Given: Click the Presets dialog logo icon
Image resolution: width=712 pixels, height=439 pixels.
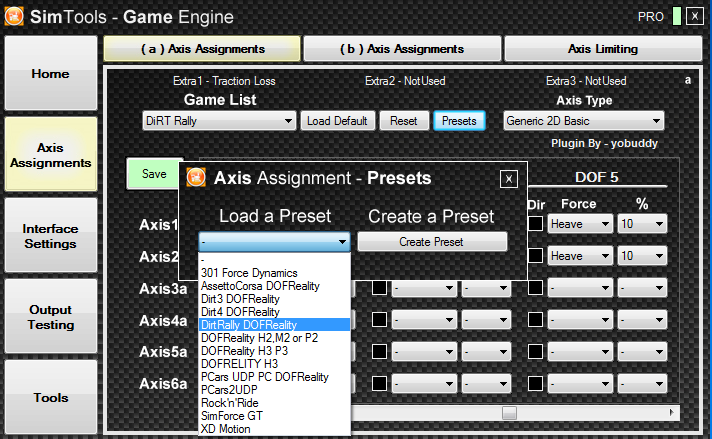Looking at the screenshot, I should [x=196, y=177].
